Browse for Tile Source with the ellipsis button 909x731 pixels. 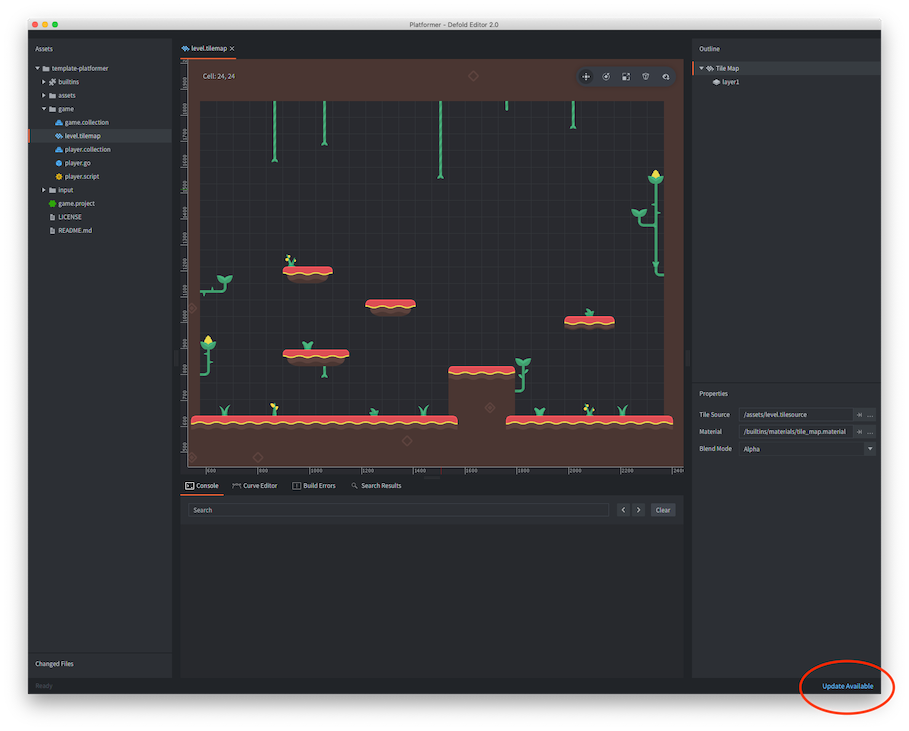(x=871, y=414)
